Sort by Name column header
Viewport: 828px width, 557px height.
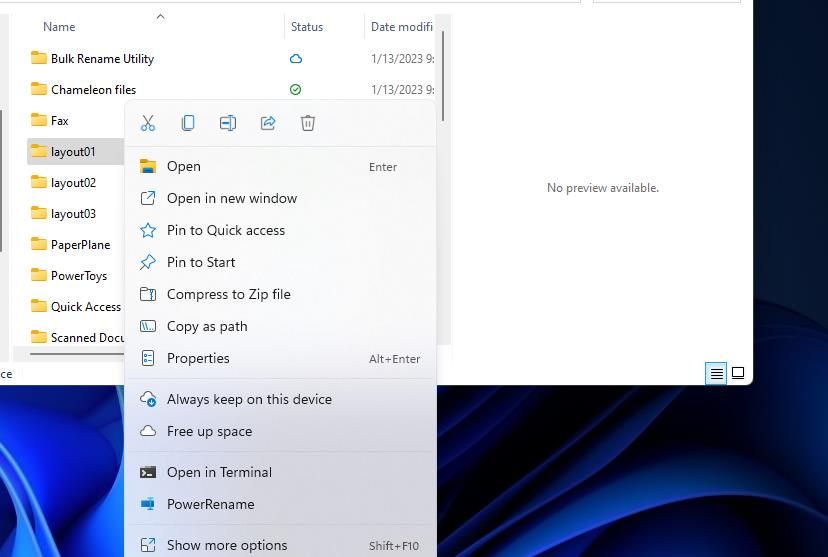[x=59, y=27]
